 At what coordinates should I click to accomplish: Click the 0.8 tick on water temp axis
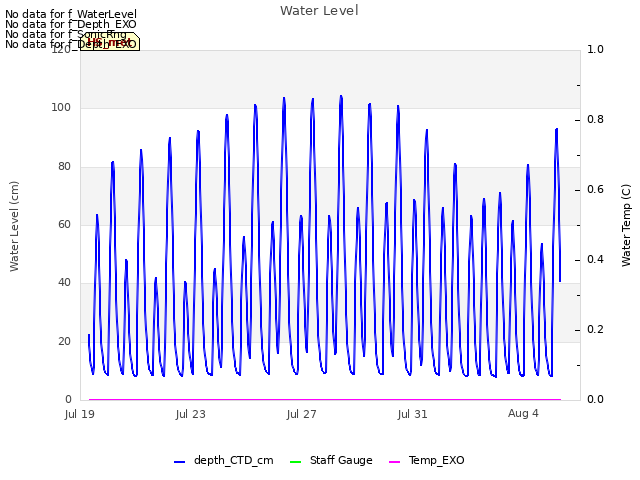click(596, 120)
